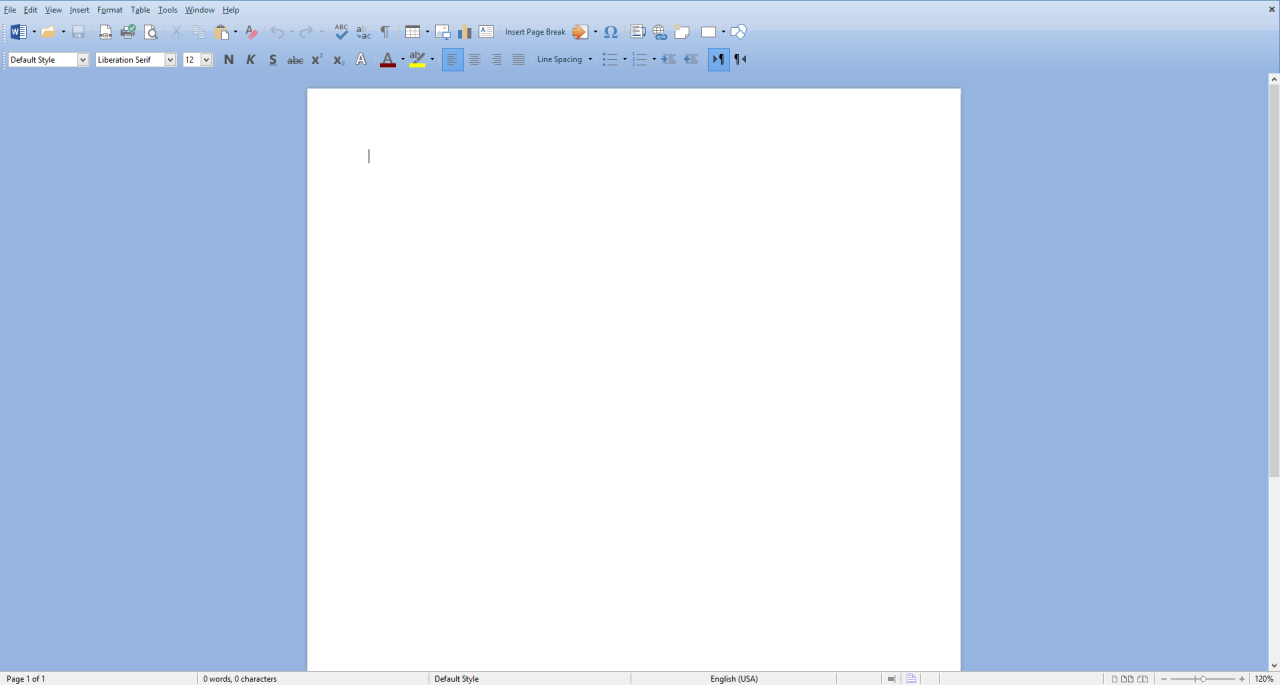
Task: Click the Insert Footnote icon
Action: (638, 32)
